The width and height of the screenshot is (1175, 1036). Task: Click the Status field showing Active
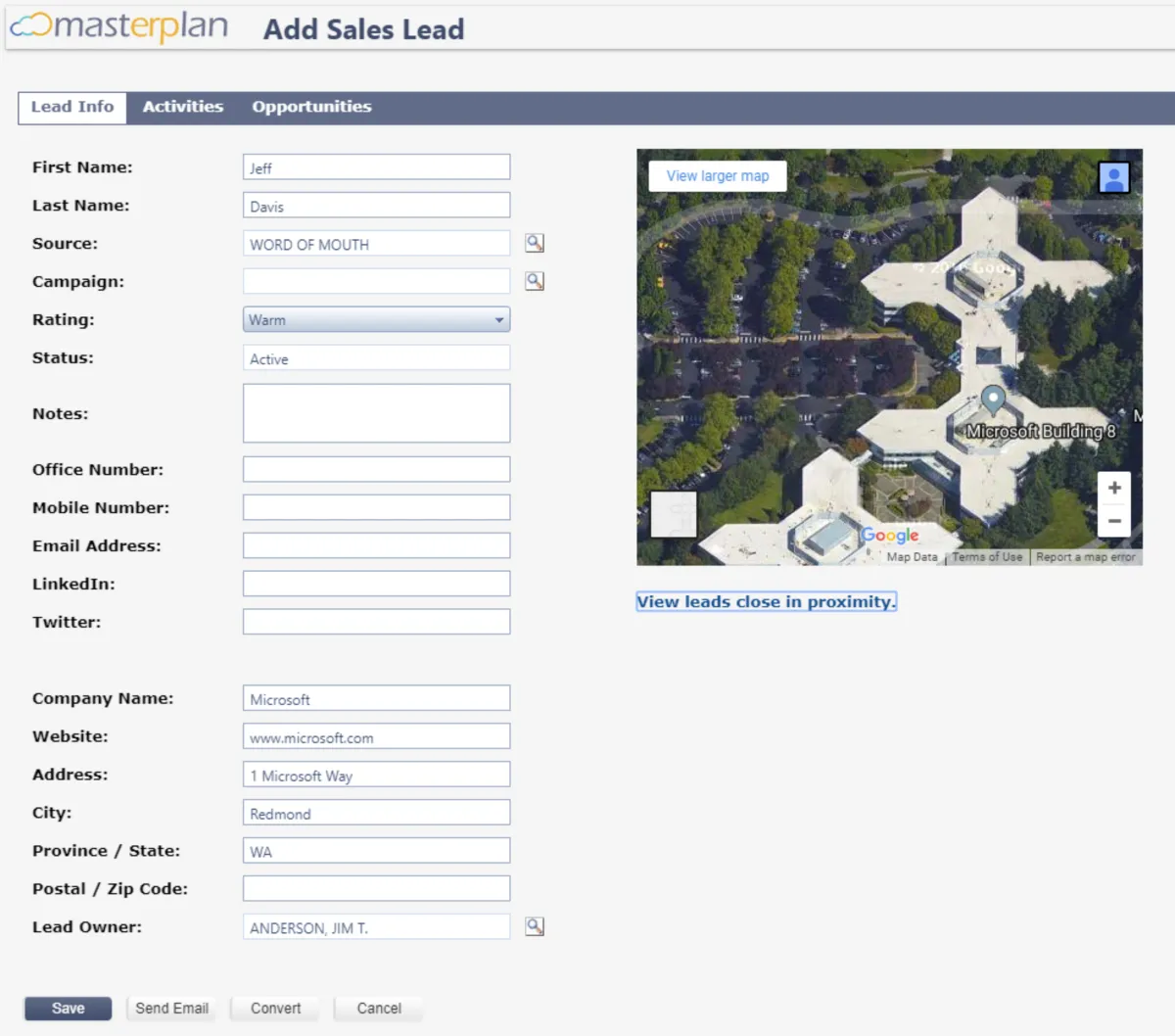click(x=376, y=357)
